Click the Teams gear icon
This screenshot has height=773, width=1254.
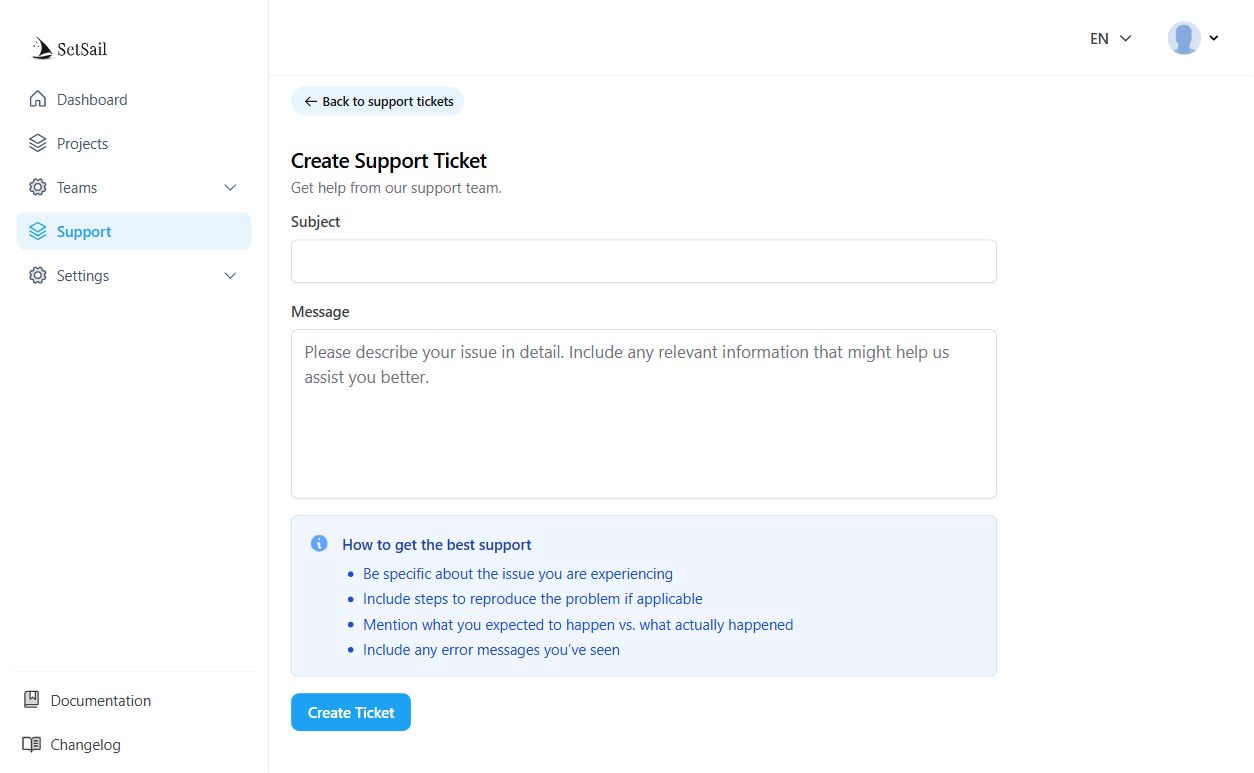(x=38, y=188)
